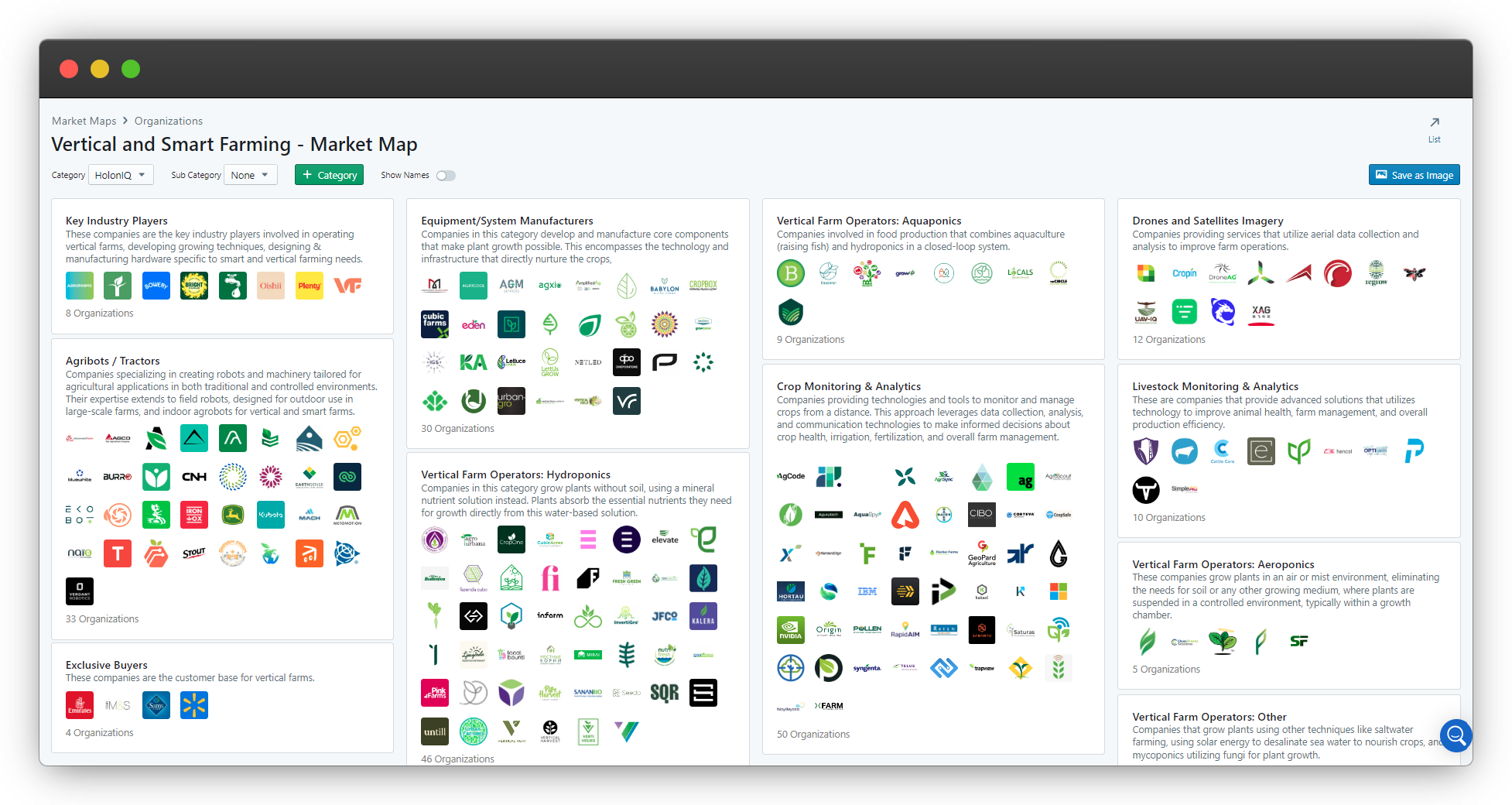
Task: Click the green add Category button
Action: (x=329, y=175)
